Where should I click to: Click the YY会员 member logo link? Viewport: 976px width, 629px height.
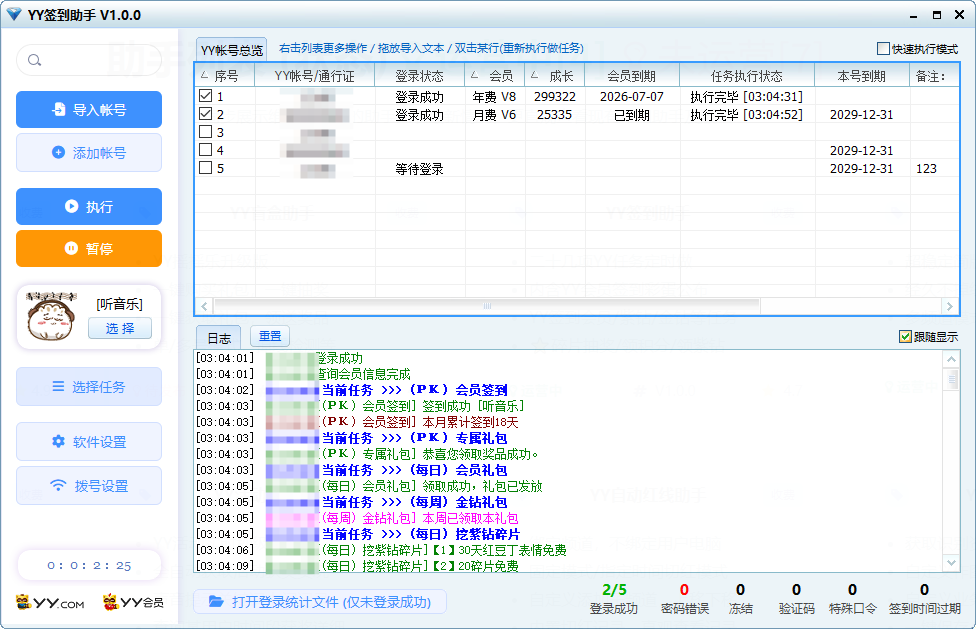[132, 603]
